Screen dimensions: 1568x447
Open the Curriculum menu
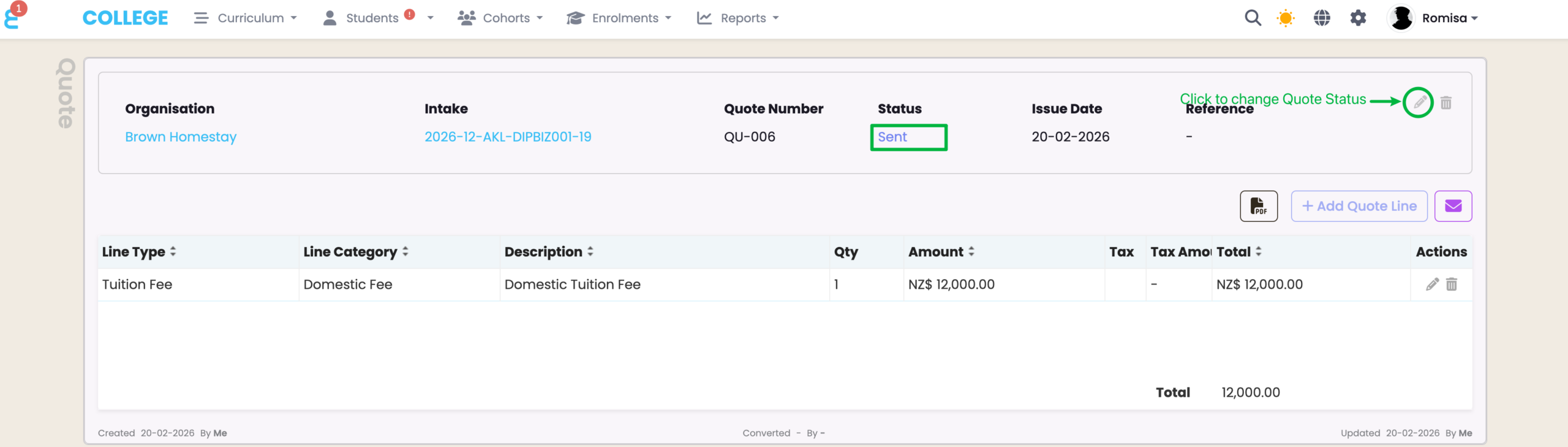246,18
